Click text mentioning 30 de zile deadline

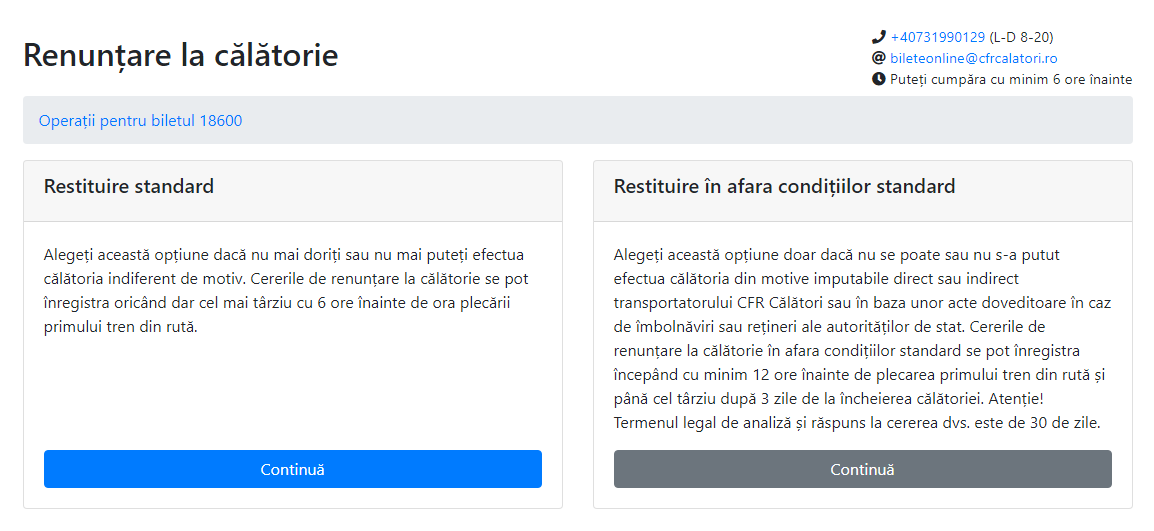(857, 423)
